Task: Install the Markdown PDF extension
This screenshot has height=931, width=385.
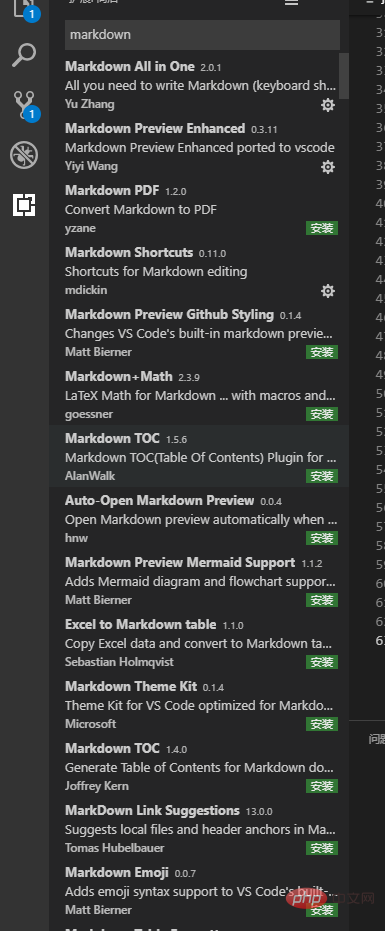Action: point(322,228)
